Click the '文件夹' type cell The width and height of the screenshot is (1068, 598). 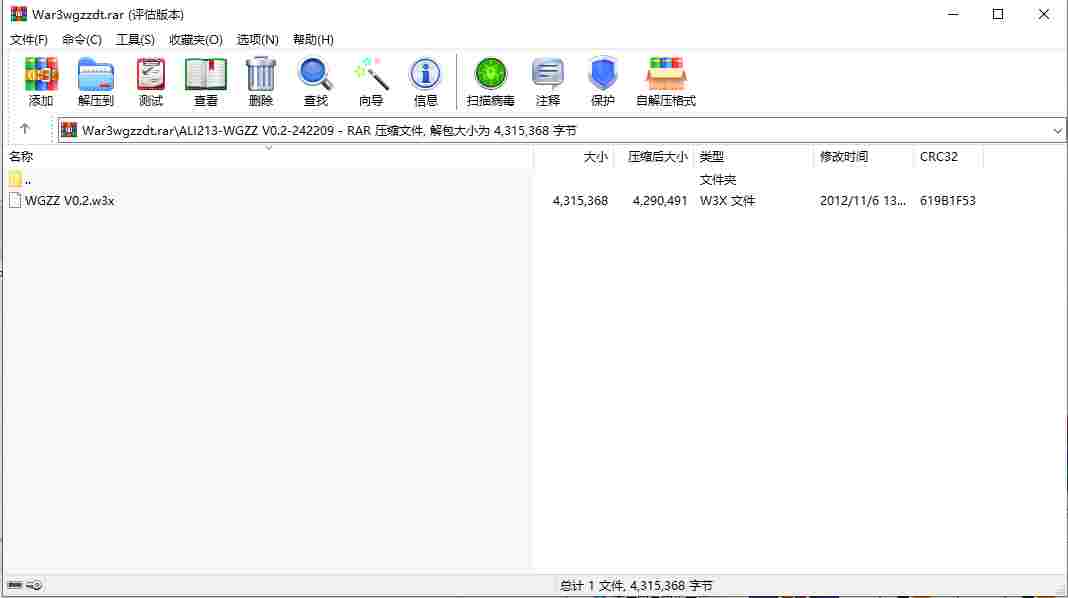click(x=718, y=180)
